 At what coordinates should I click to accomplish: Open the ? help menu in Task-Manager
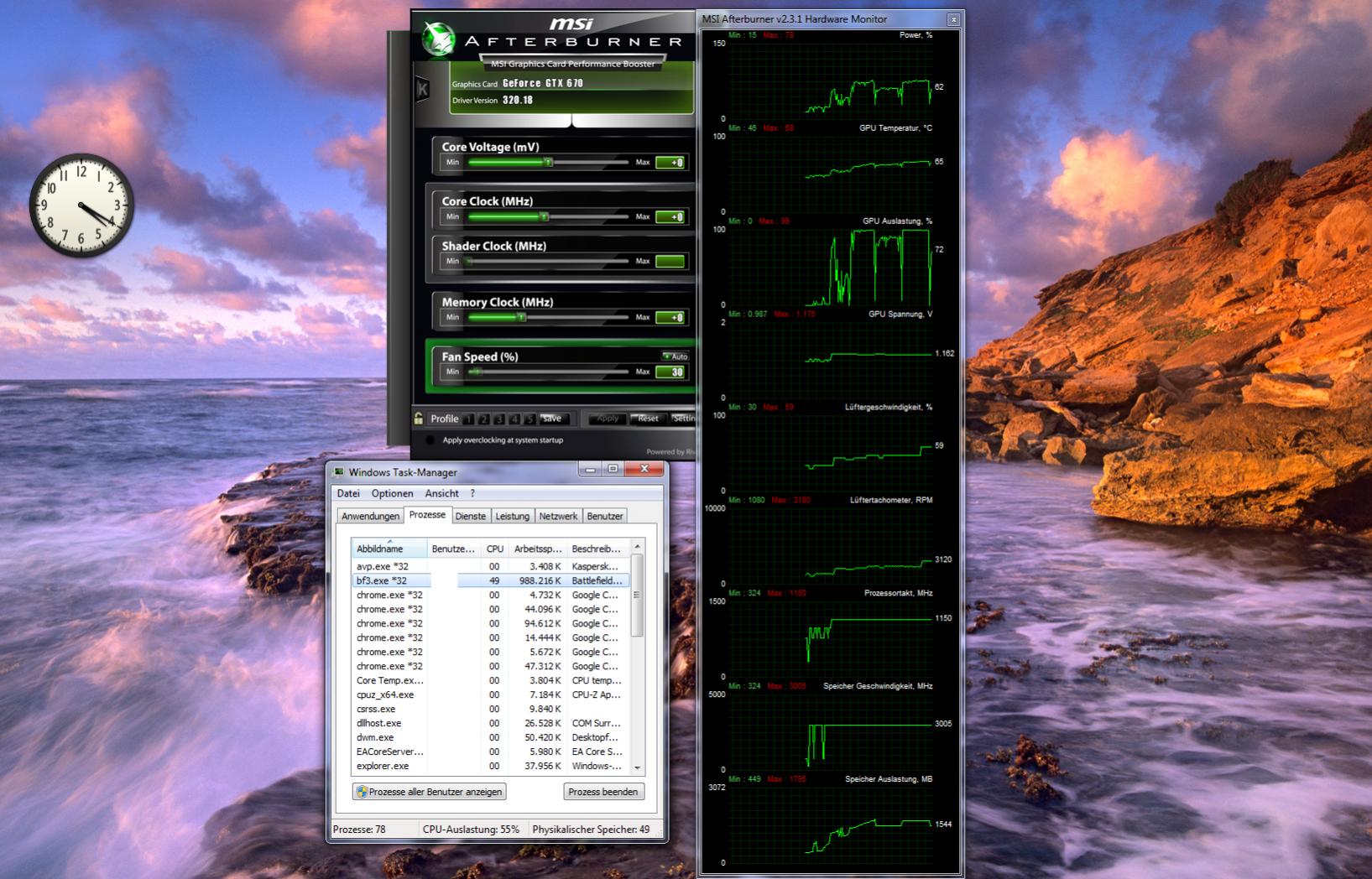click(x=472, y=493)
